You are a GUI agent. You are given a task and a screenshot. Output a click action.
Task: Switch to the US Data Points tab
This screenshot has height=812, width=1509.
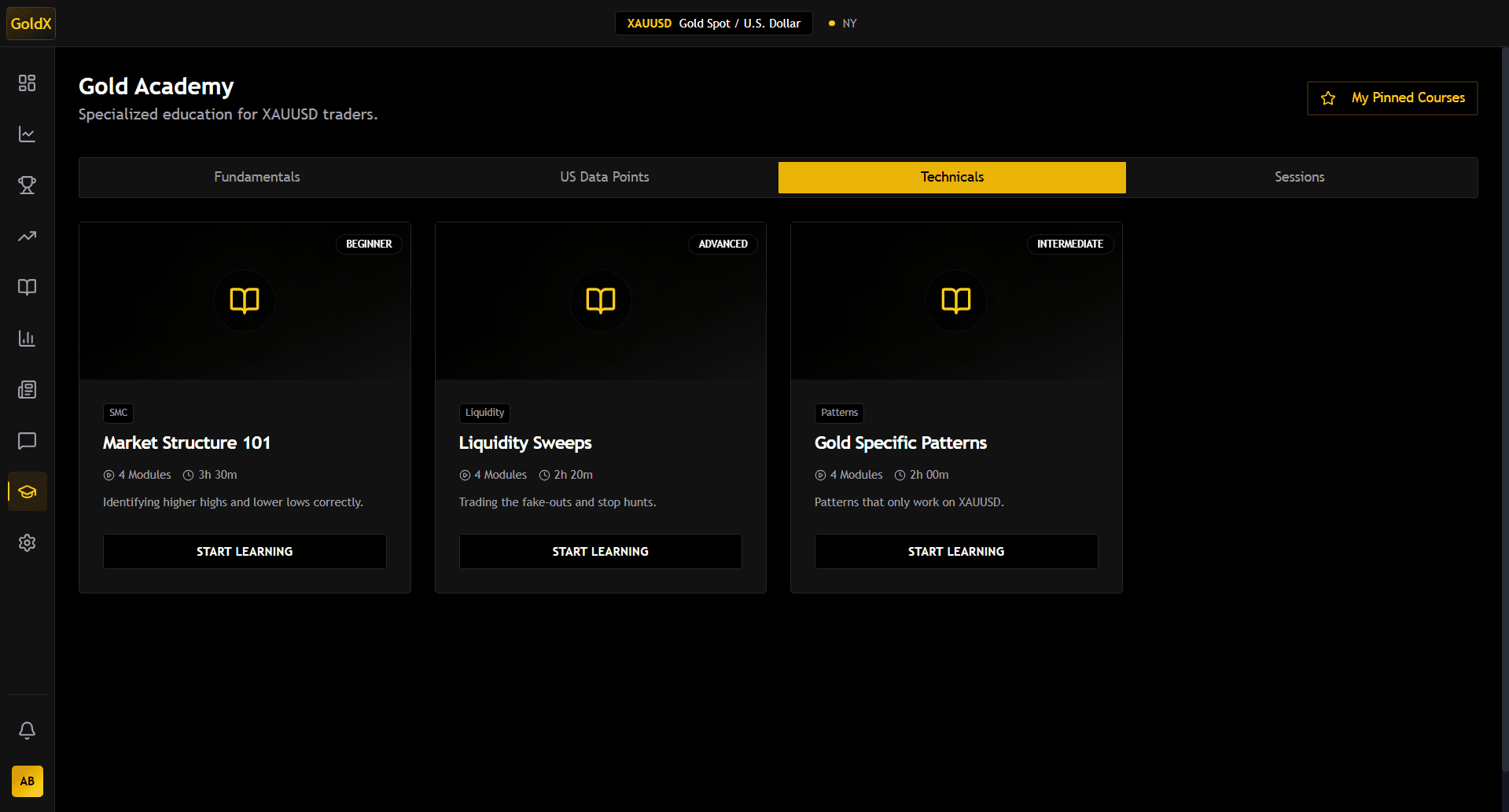pyautogui.click(x=604, y=178)
